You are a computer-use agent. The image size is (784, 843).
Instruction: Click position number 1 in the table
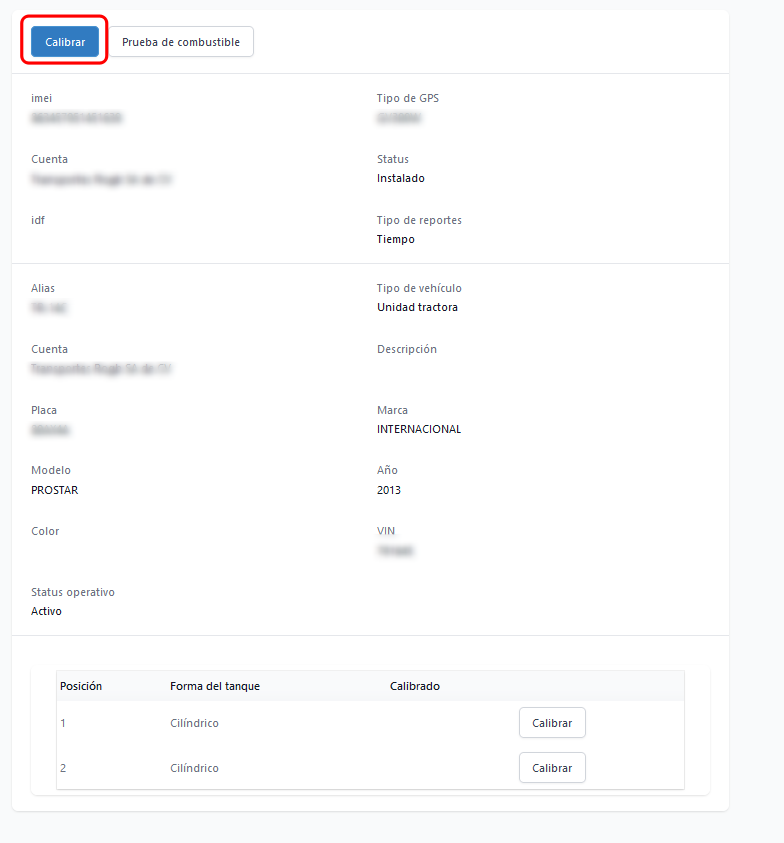click(x=63, y=723)
